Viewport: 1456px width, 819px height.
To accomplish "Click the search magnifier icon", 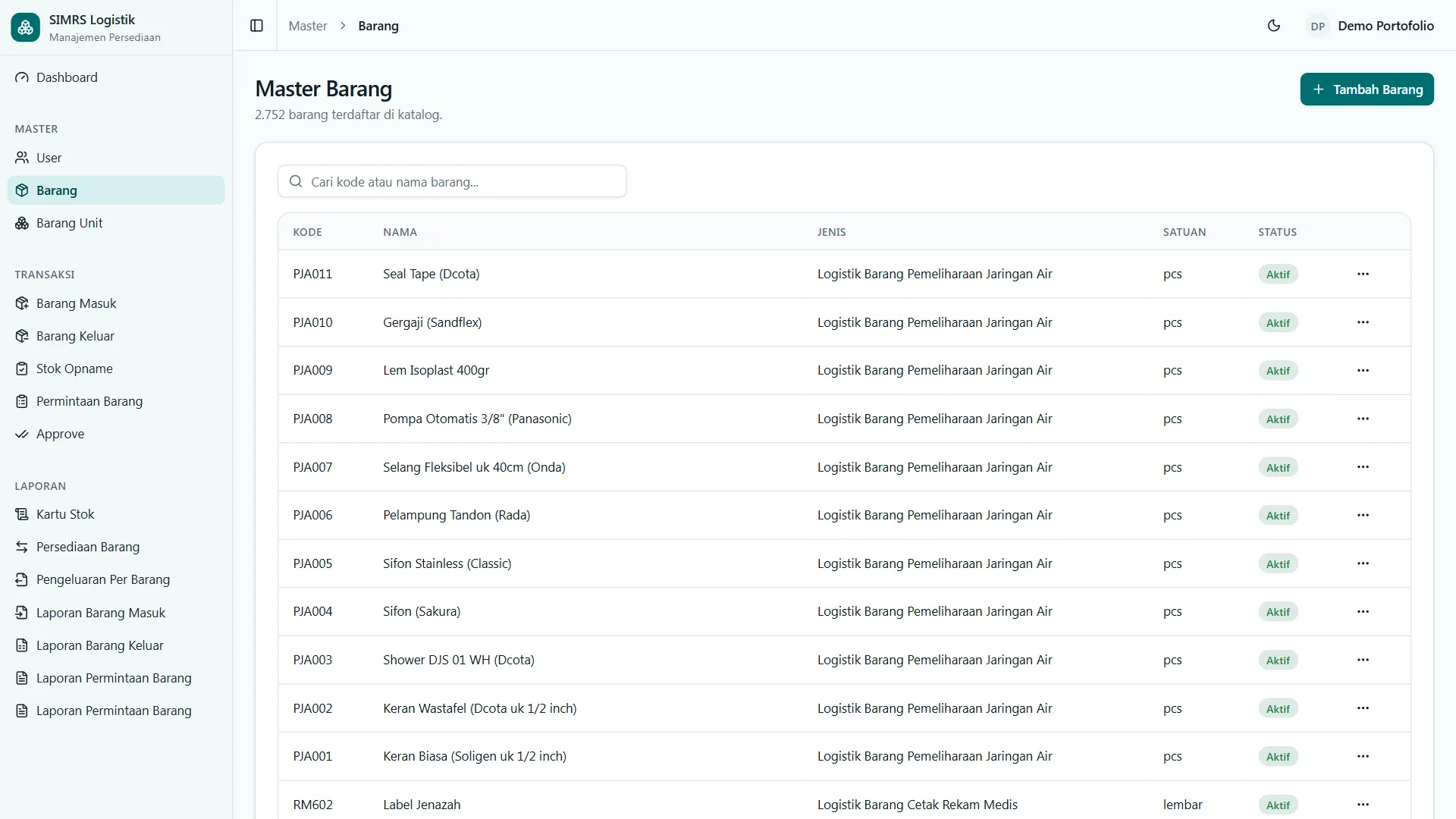I will point(296,182).
